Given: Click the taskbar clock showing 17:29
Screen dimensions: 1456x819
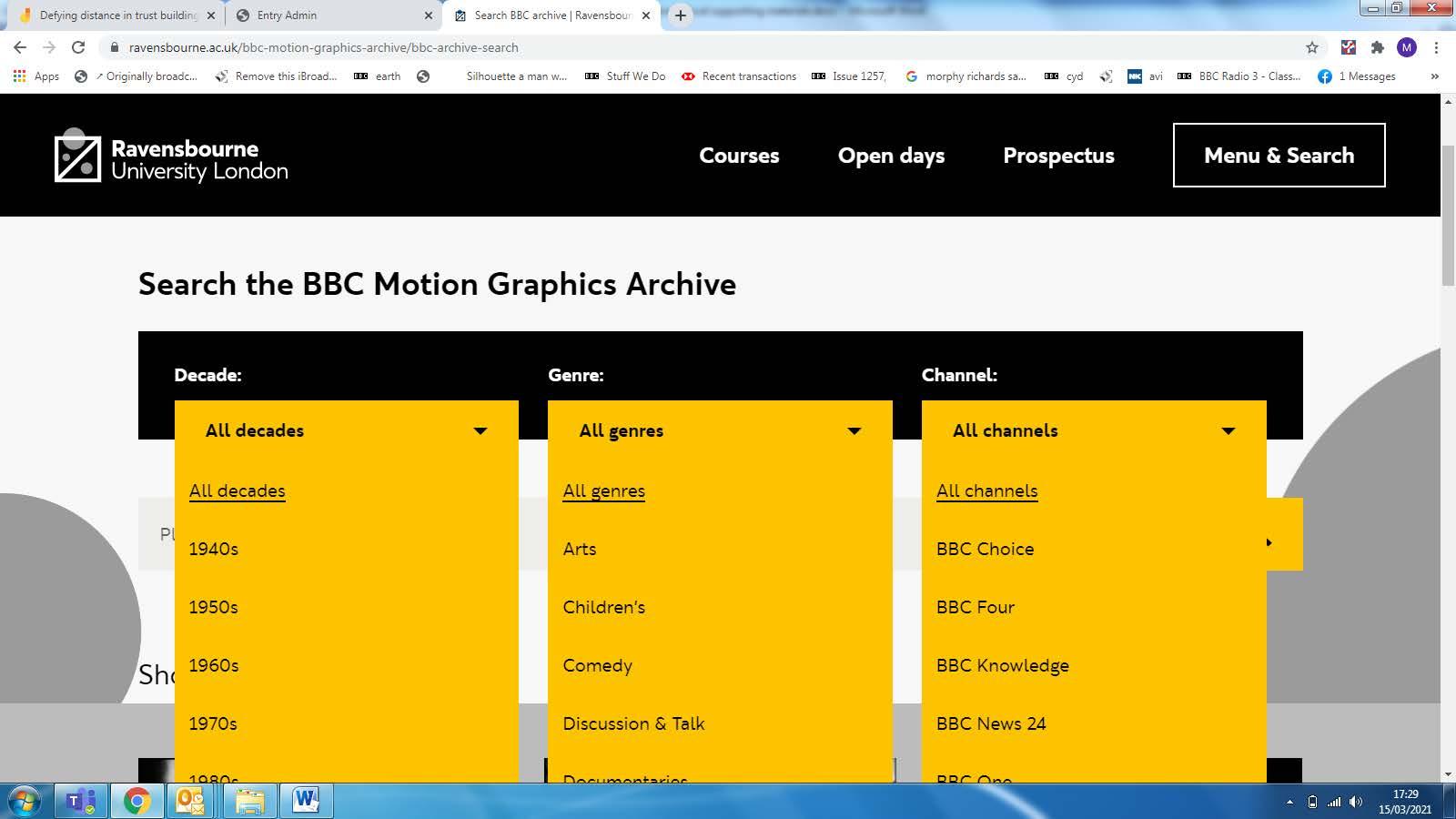Looking at the screenshot, I should pos(1404,802).
